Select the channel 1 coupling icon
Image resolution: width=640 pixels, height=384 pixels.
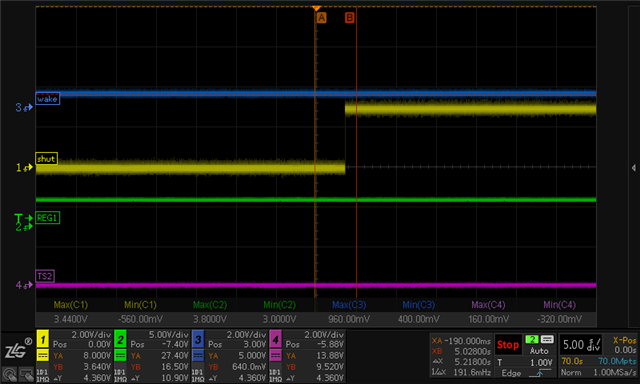(x=42, y=355)
